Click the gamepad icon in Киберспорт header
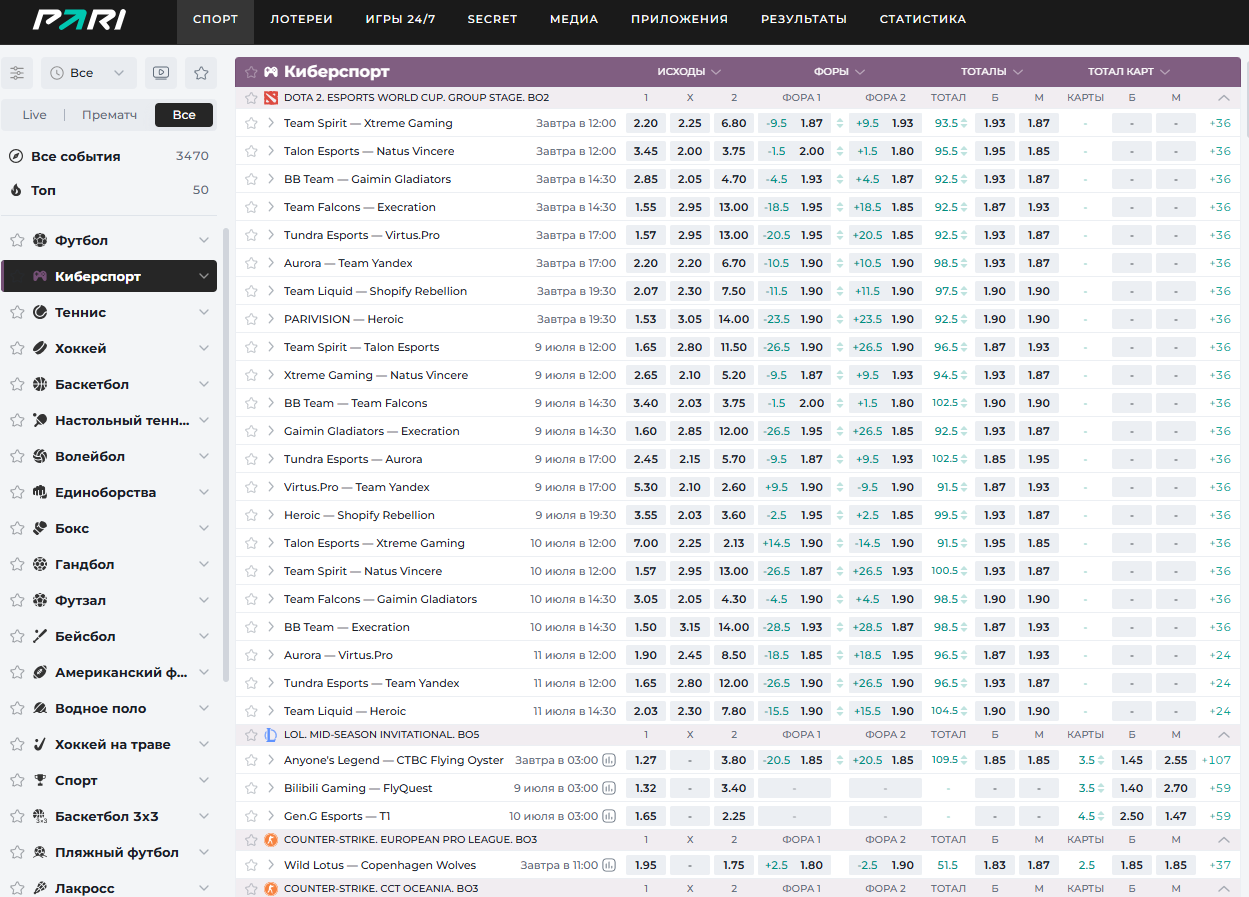1249x897 pixels. pyautogui.click(x=271, y=72)
